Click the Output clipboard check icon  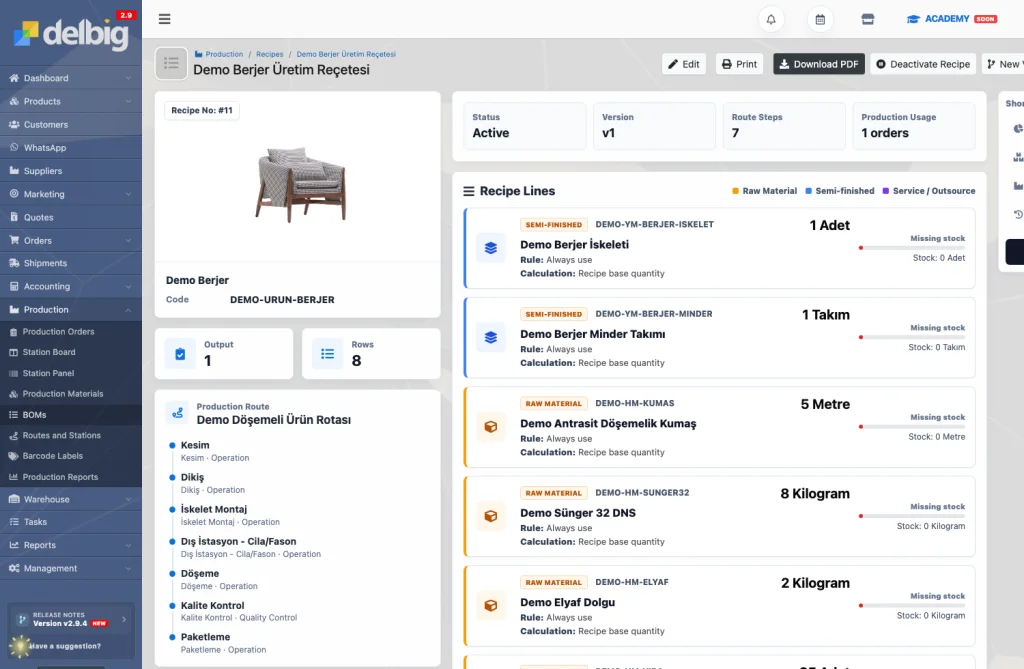(x=180, y=354)
